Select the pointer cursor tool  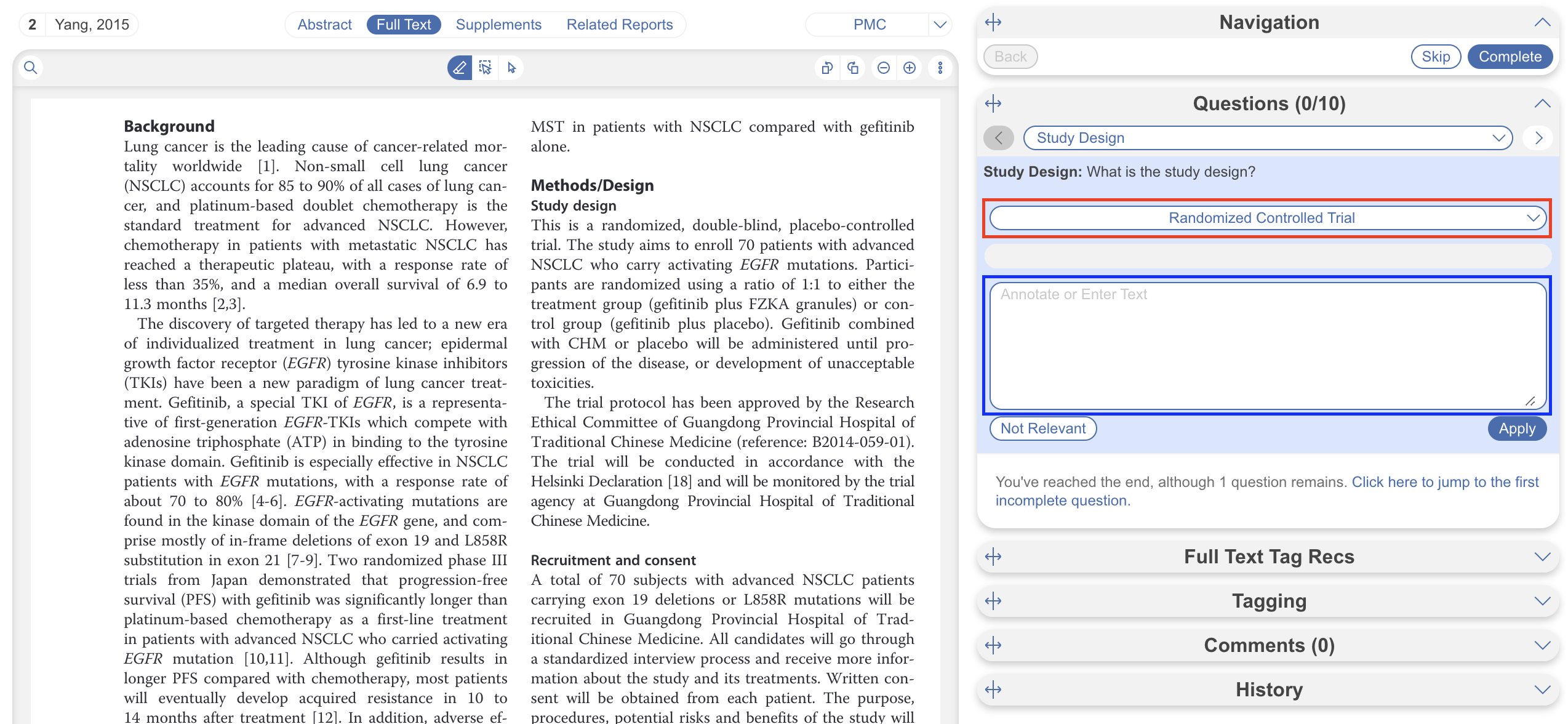[511, 68]
